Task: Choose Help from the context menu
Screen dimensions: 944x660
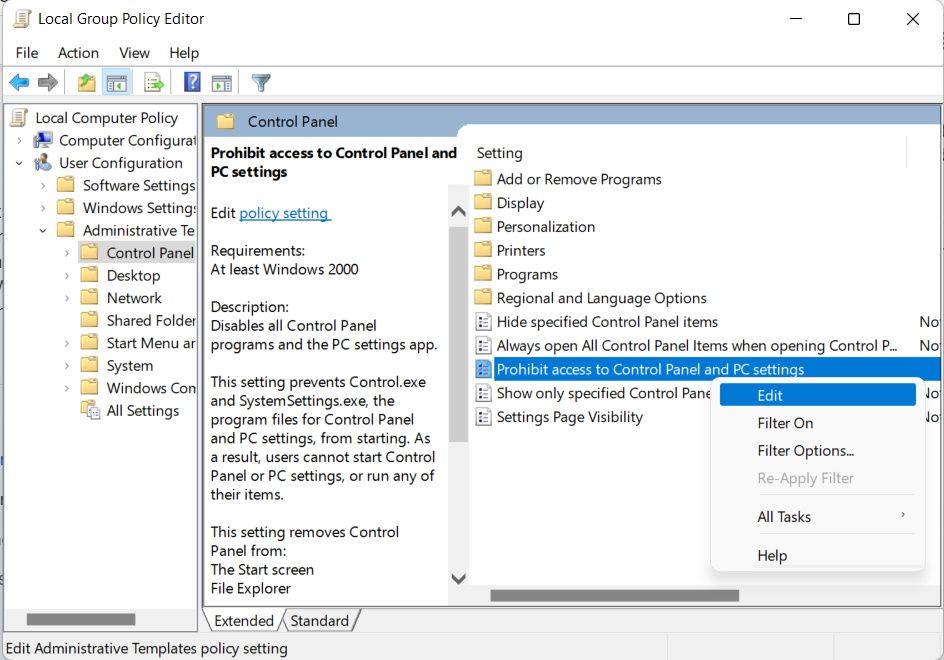Action: click(818, 555)
